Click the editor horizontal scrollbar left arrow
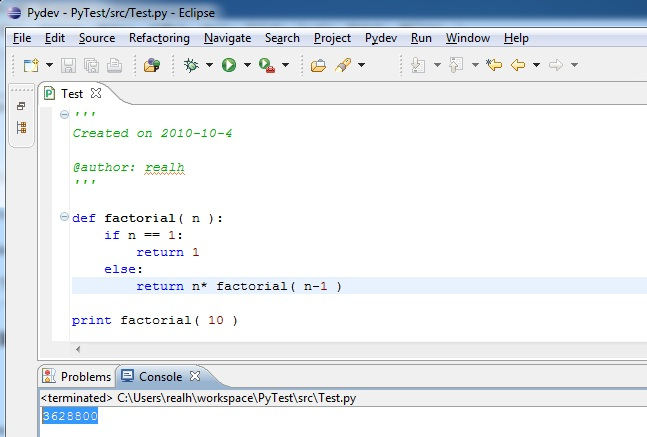The image size is (647, 437). (79, 350)
